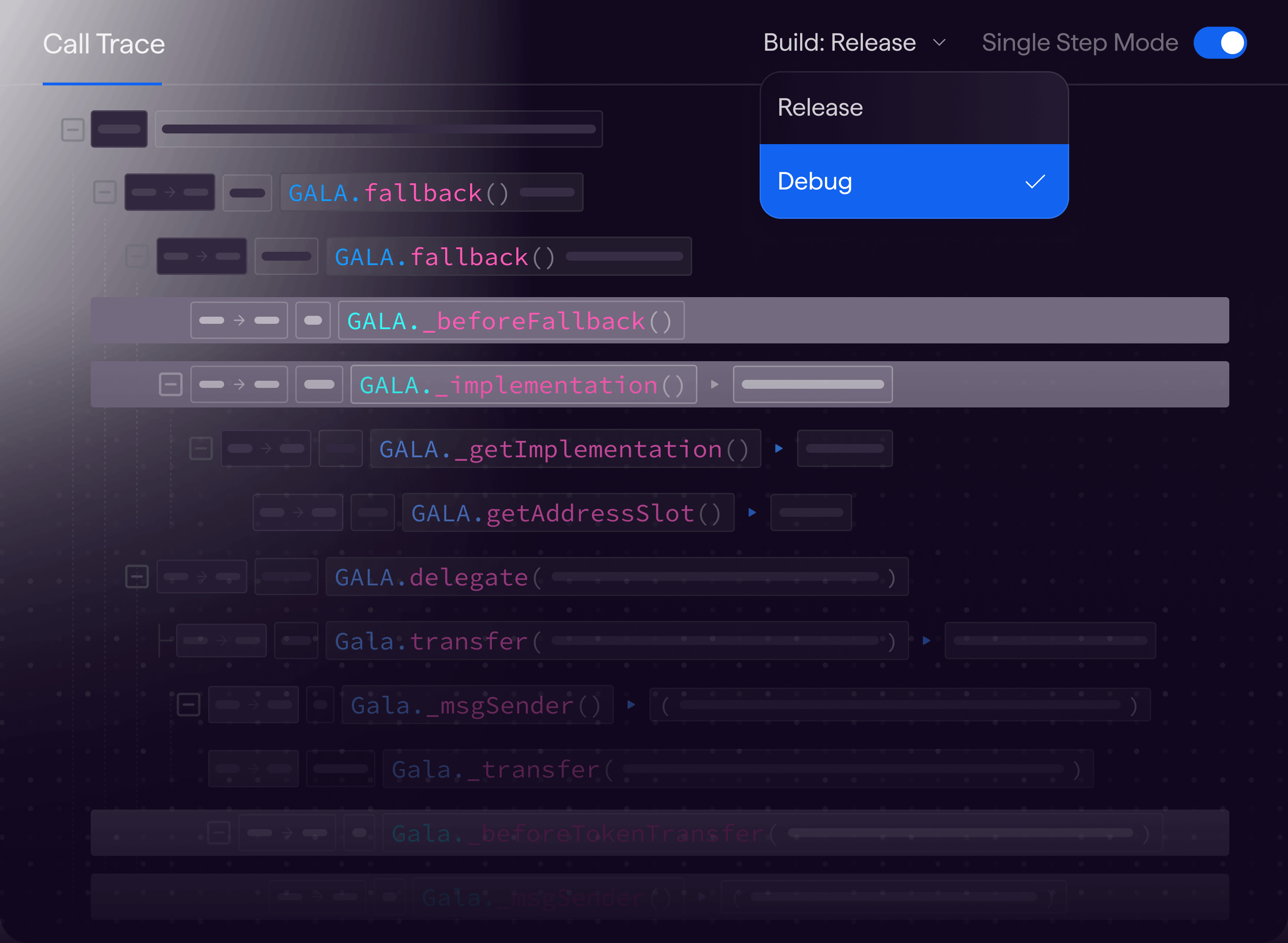Click return arrow after GALA.getAddressSlot()
Viewport: 1288px width, 943px height.
752,512
